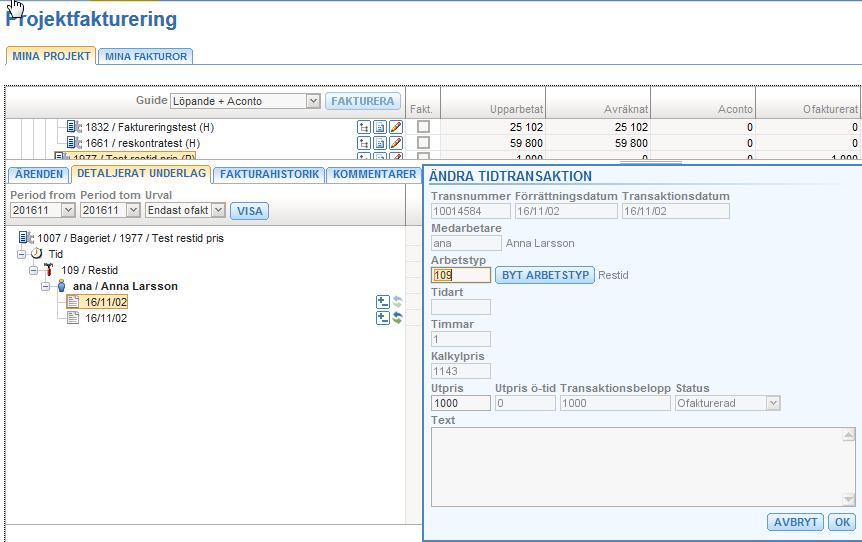Click person icon beside ana / Anna Larsson

[x=62, y=285]
